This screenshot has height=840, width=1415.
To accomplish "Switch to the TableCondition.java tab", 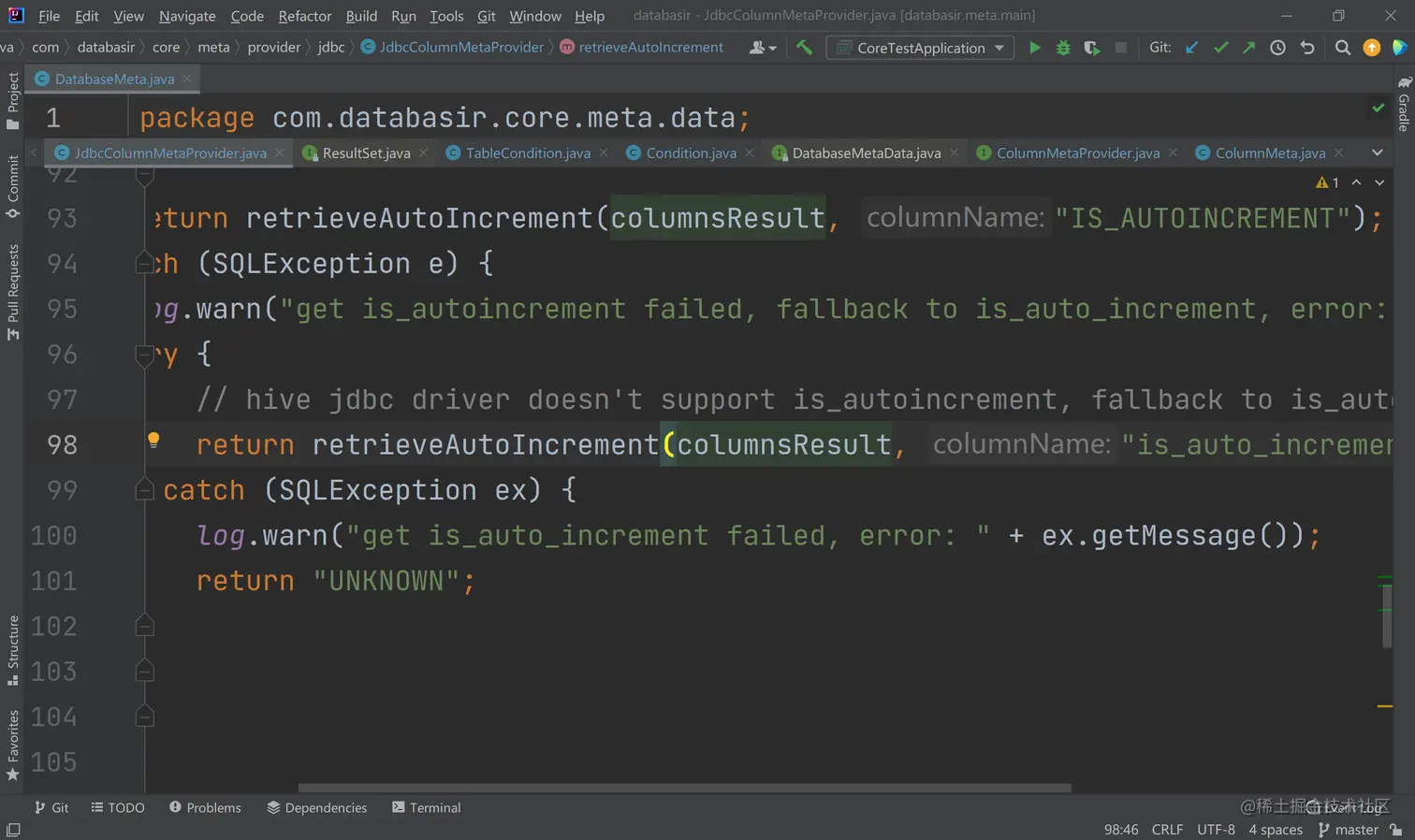I will (x=528, y=152).
